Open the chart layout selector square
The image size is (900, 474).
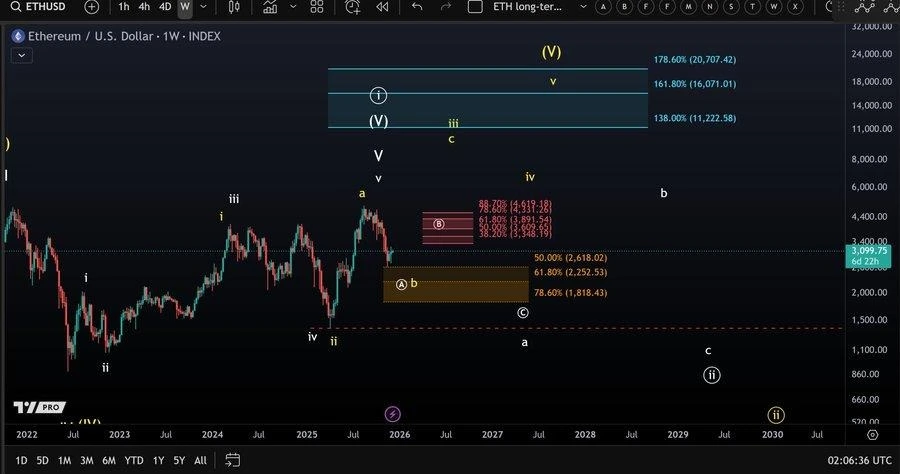click(x=475, y=7)
